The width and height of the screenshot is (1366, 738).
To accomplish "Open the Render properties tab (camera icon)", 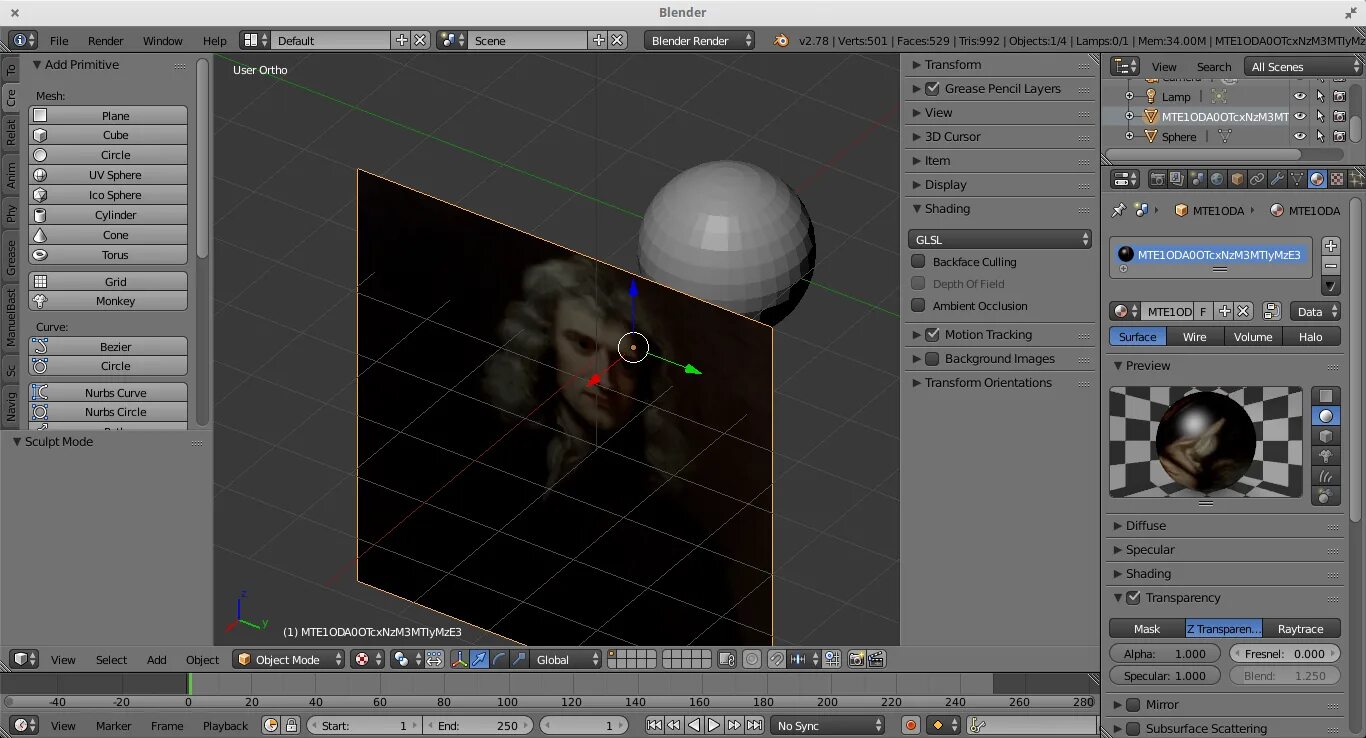I will (1157, 179).
